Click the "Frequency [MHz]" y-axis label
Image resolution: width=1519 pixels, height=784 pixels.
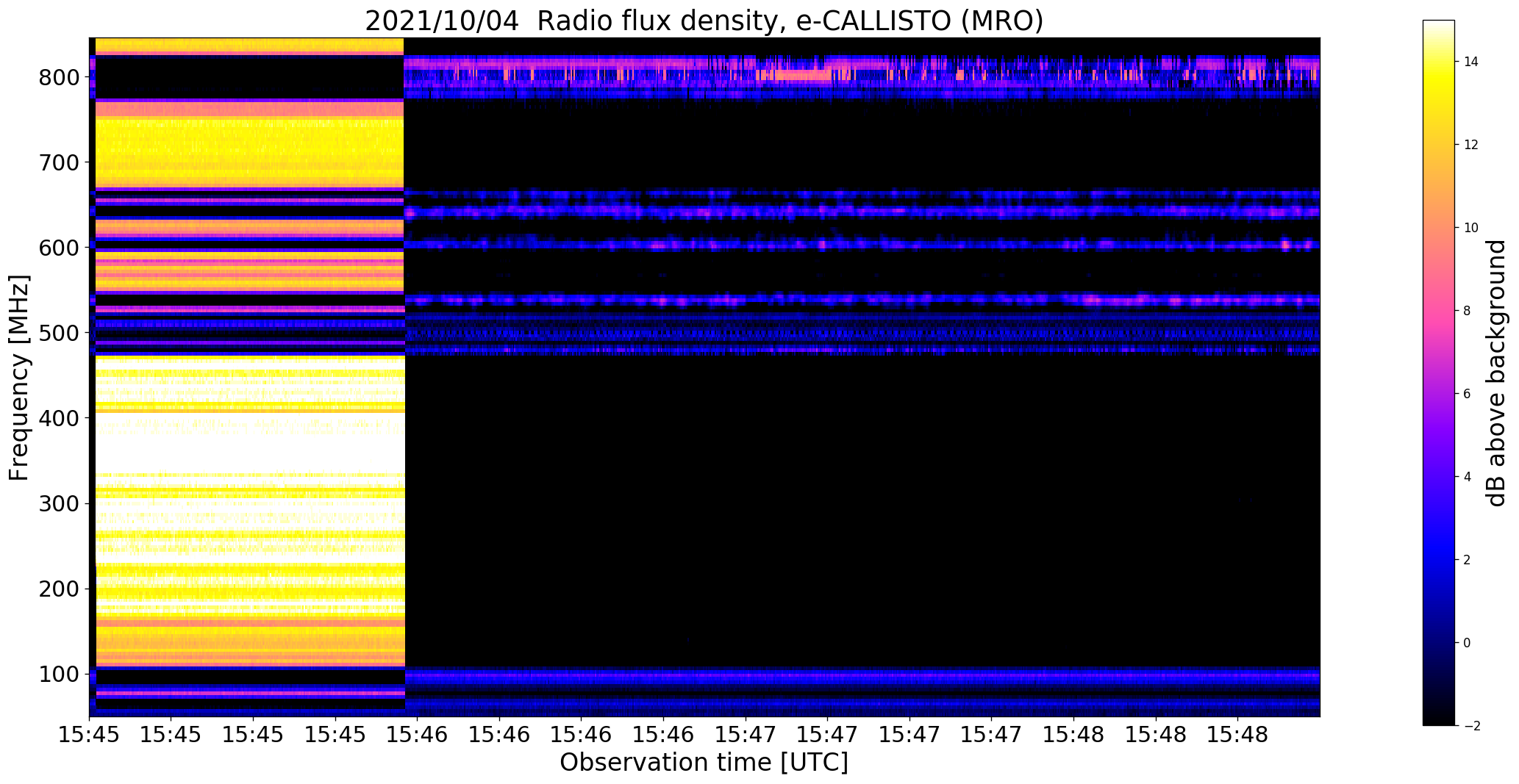point(20,378)
